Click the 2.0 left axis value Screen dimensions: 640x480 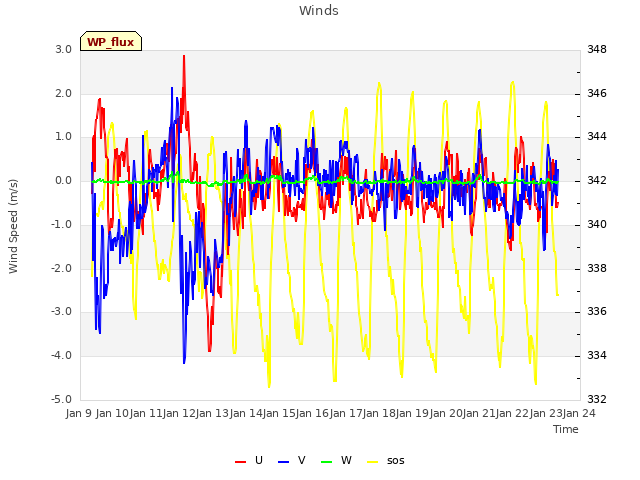pos(64,93)
